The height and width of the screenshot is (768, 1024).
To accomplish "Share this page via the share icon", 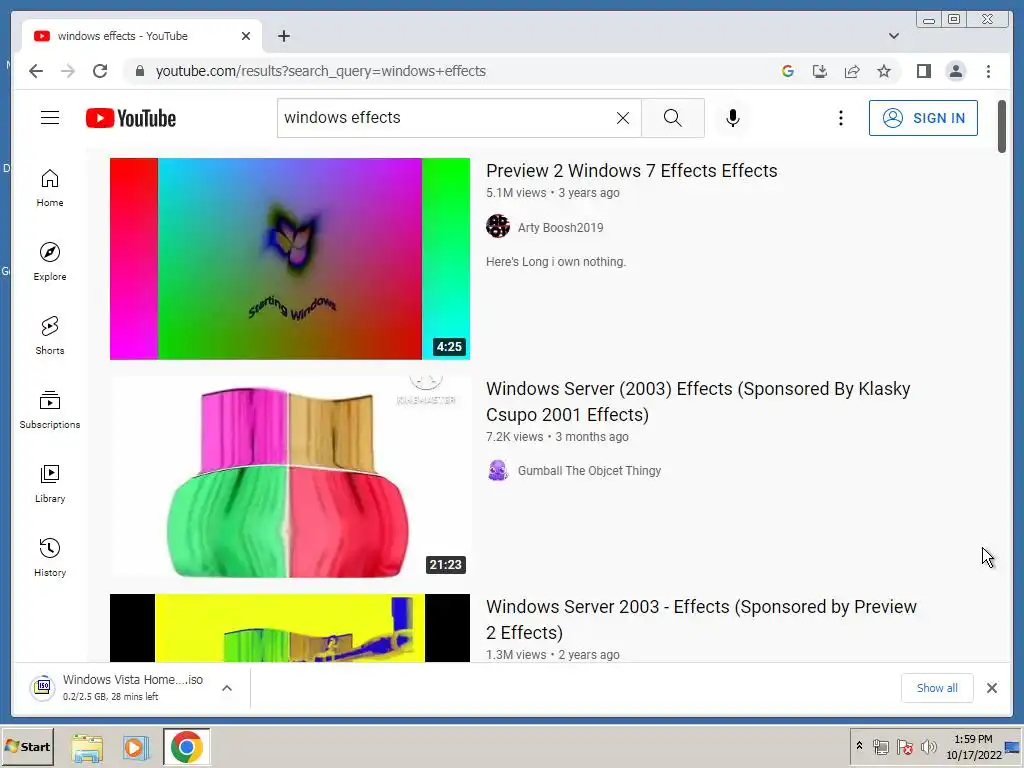I will [x=852, y=71].
